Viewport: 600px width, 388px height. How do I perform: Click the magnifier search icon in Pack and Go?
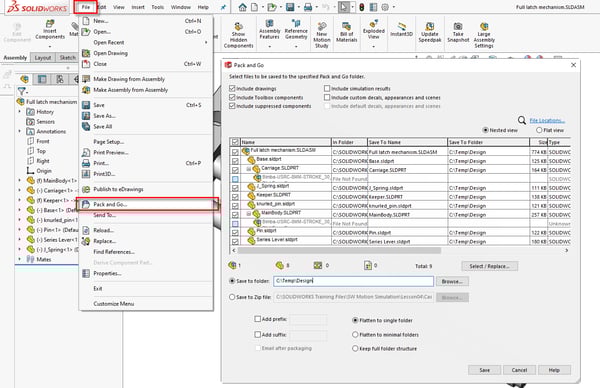click(522, 121)
